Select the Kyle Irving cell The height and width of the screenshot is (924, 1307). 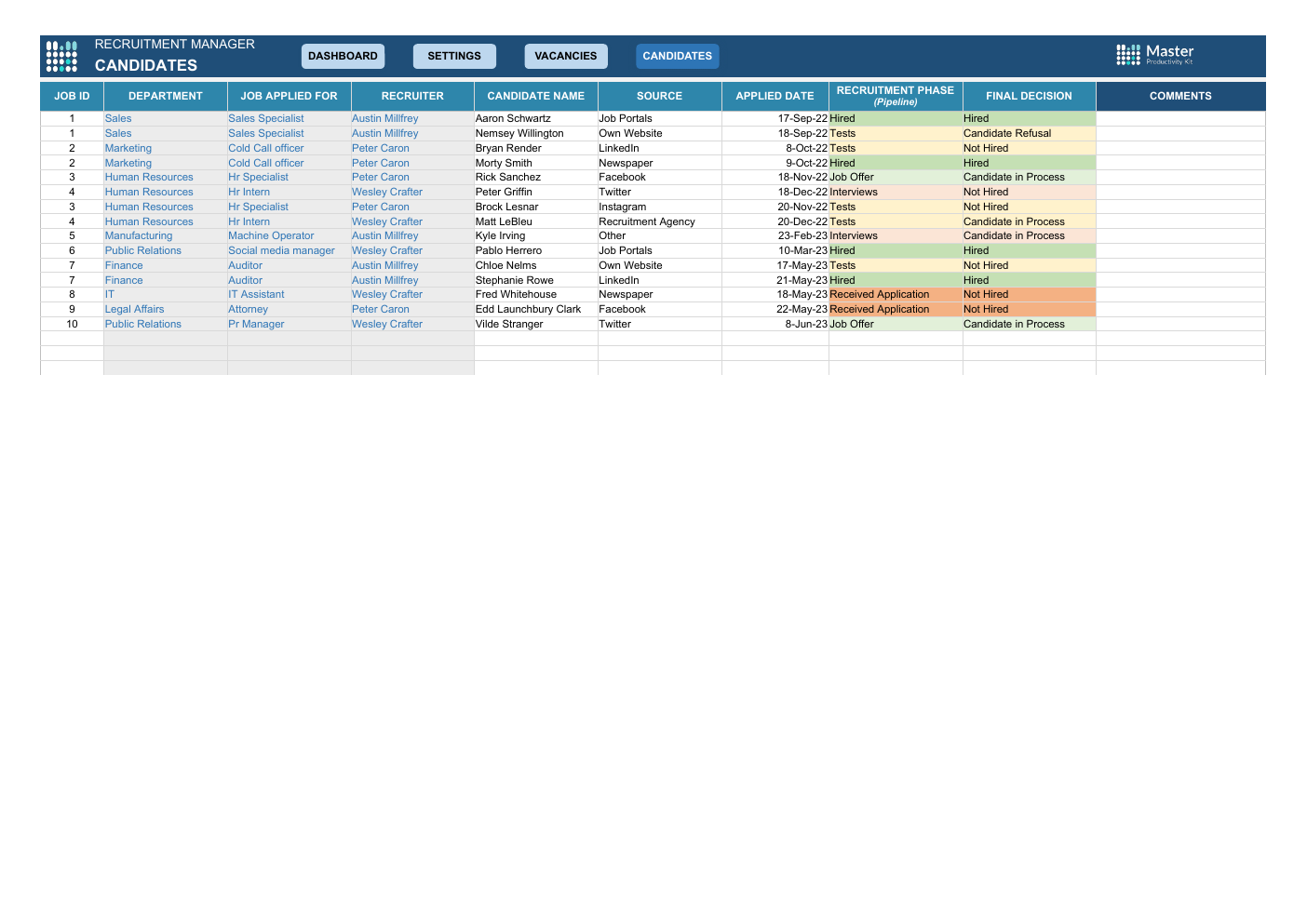click(536, 235)
